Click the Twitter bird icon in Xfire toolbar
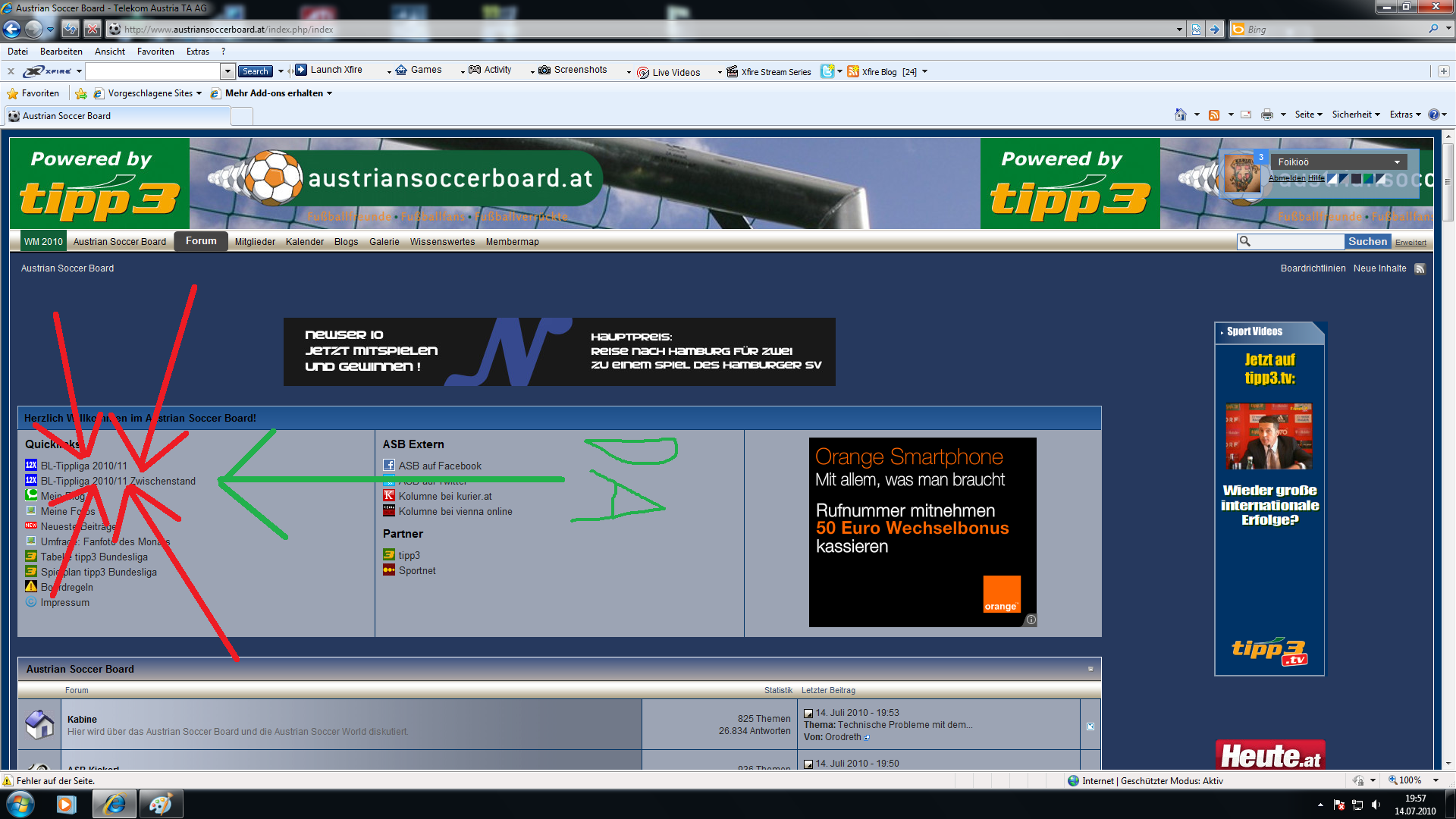1456x819 pixels. click(827, 71)
